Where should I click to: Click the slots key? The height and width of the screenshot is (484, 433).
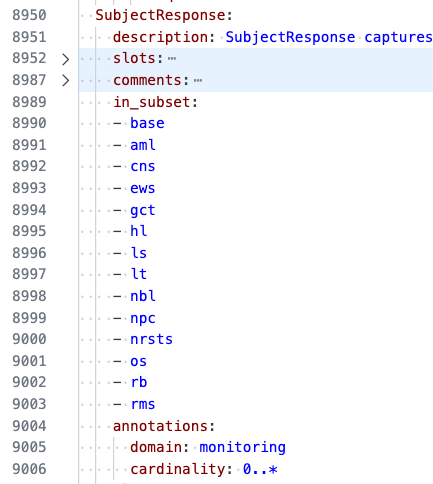click(134, 59)
